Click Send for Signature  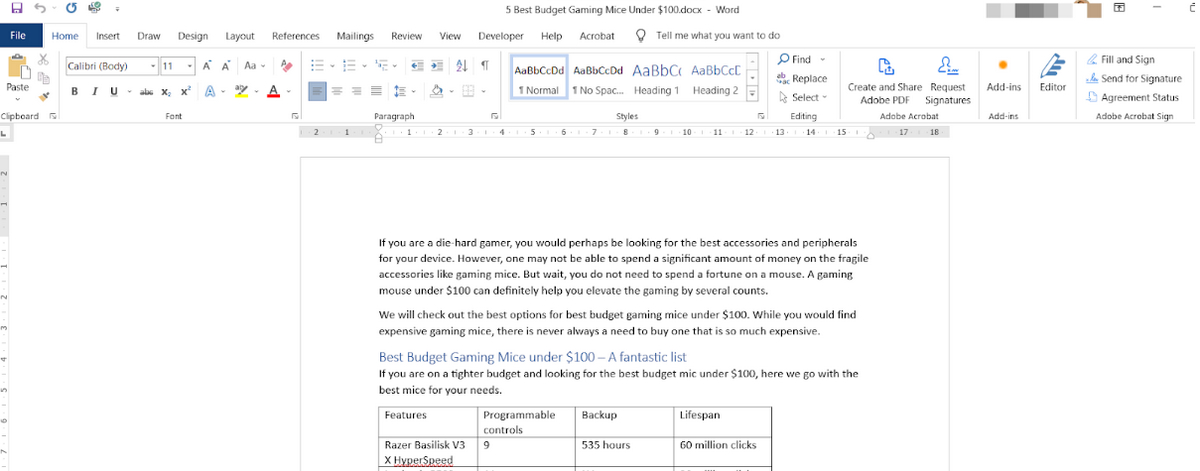[1133, 79]
